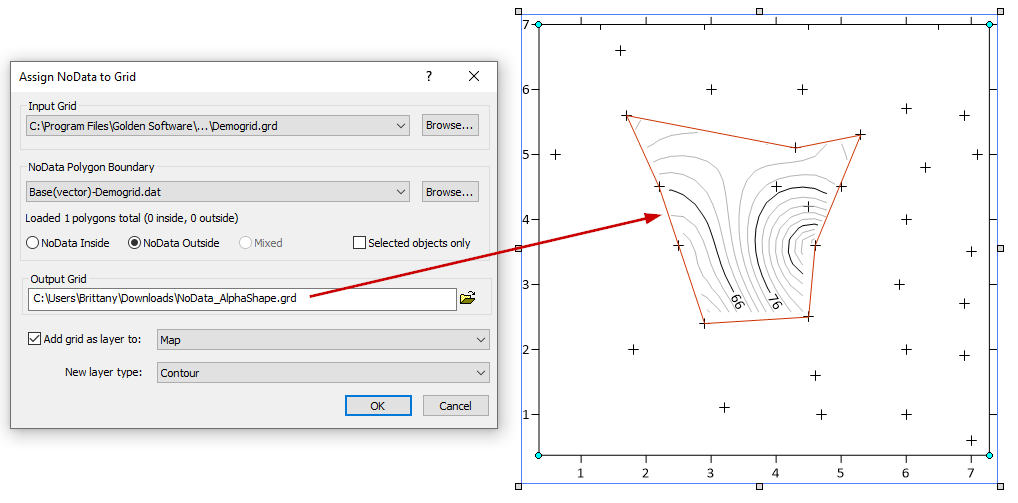Screen dimensions: 1018x503
Task: Click the Y axis label 7
Action: (x=526, y=24)
